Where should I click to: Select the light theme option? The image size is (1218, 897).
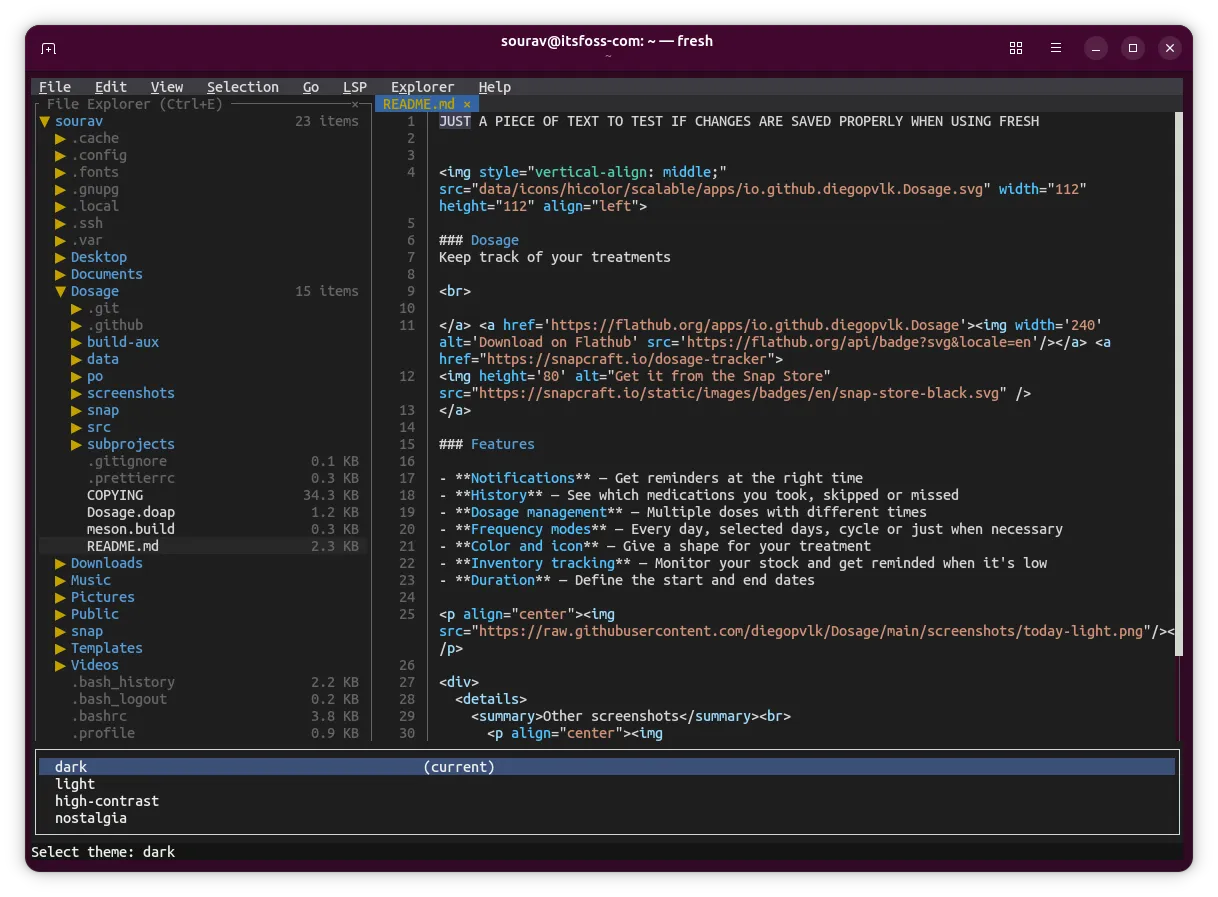75,784
